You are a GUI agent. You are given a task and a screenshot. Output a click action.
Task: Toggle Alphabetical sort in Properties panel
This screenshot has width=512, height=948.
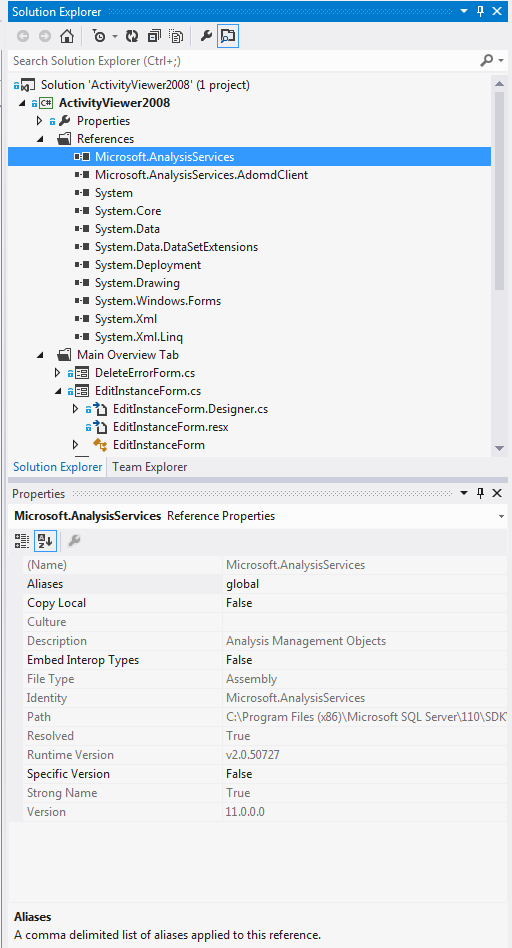[45, 541]
